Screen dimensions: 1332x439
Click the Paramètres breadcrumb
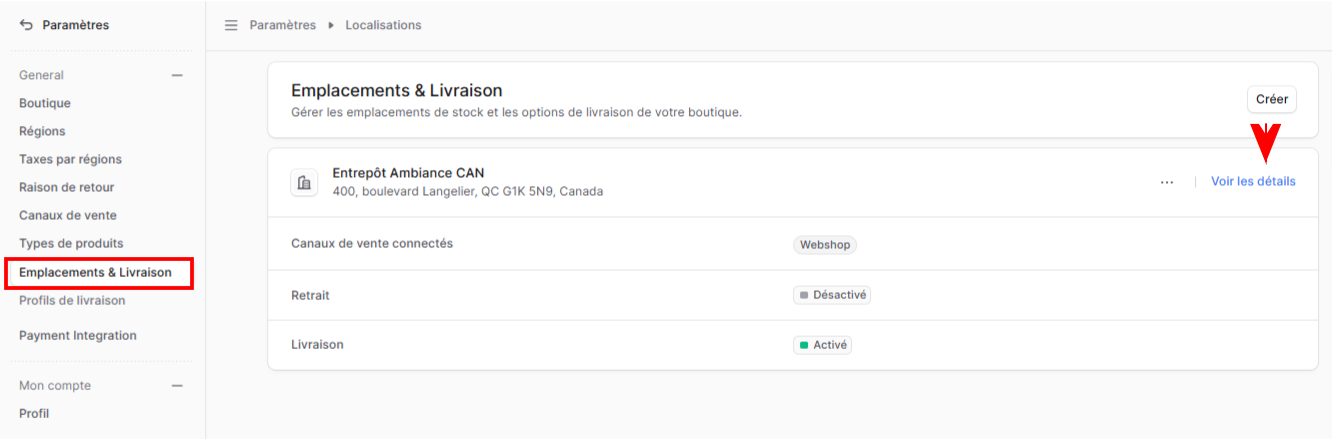pos(283,25)
